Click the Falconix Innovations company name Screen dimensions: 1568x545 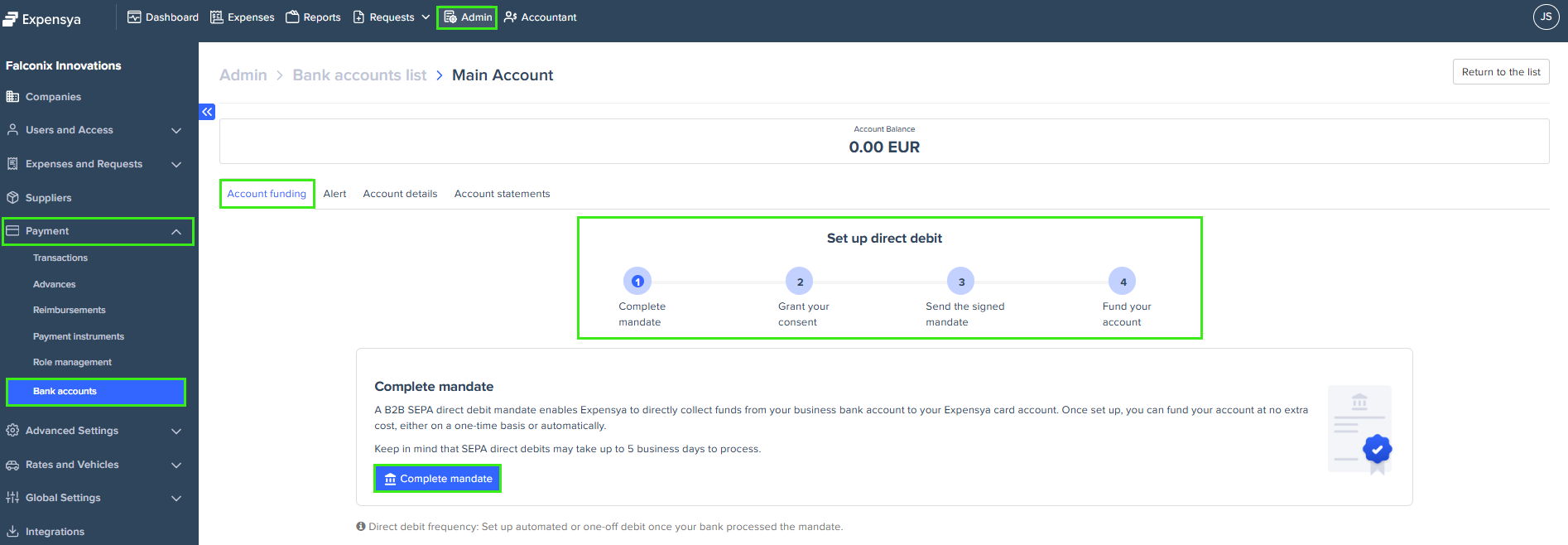click(x=64, y=65)
